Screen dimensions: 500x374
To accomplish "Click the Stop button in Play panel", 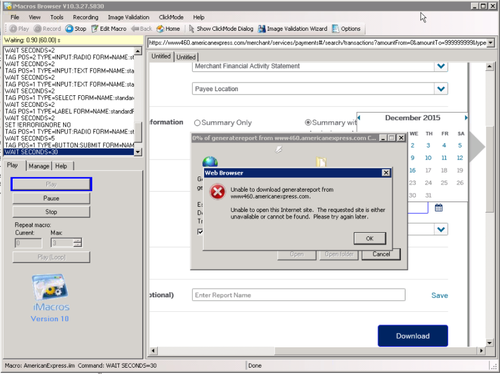I will click(x=51, y=212).
